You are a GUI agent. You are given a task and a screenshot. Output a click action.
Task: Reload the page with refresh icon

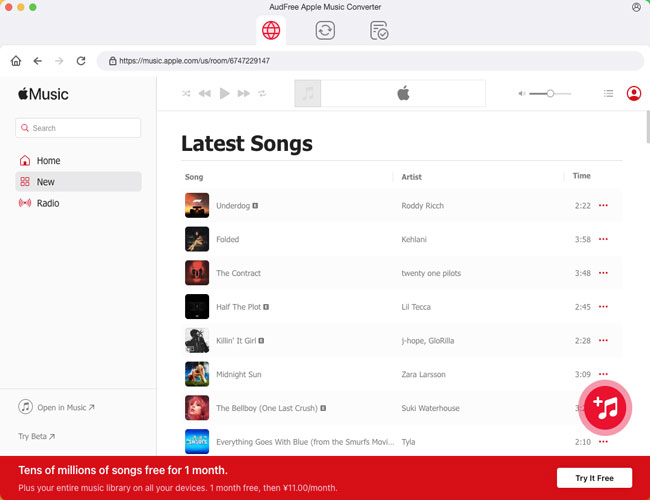(x=81, y=61)
